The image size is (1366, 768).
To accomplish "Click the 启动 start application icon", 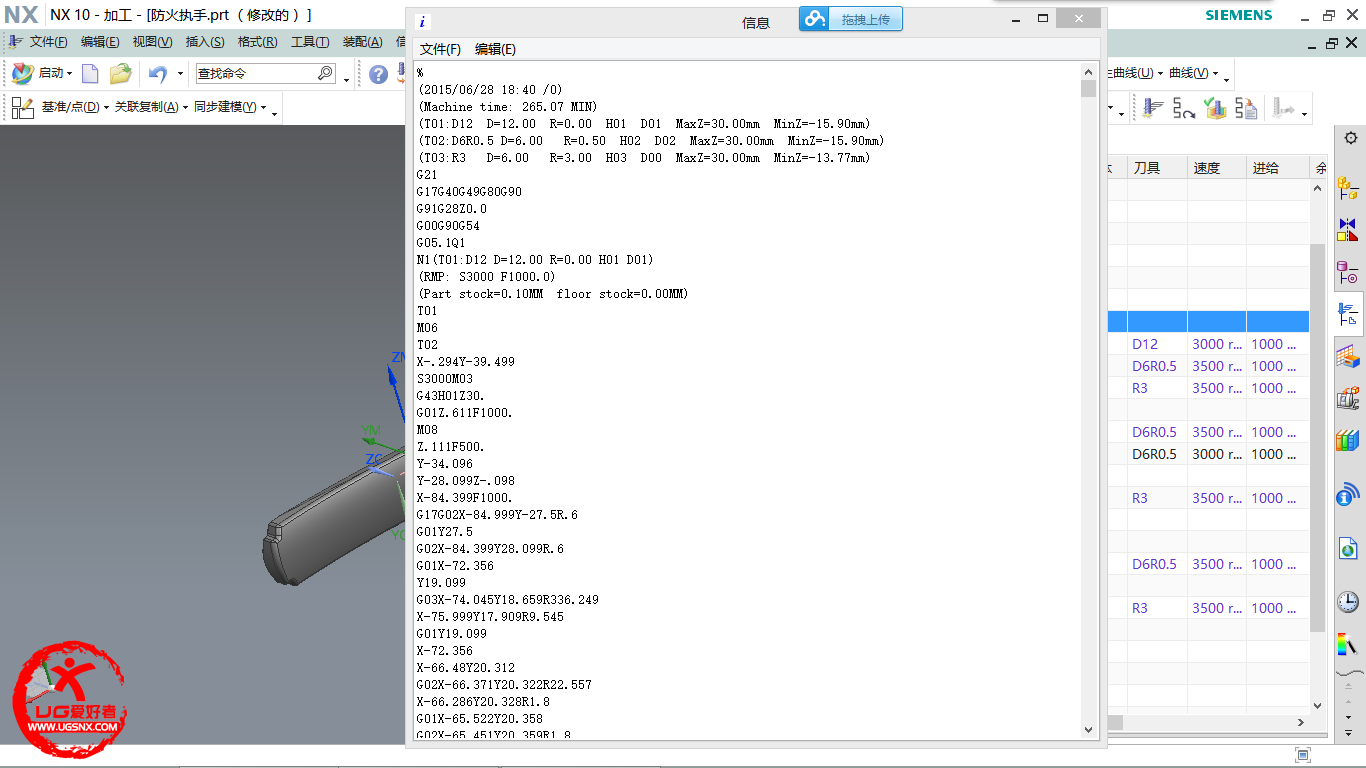I will 23,73.
